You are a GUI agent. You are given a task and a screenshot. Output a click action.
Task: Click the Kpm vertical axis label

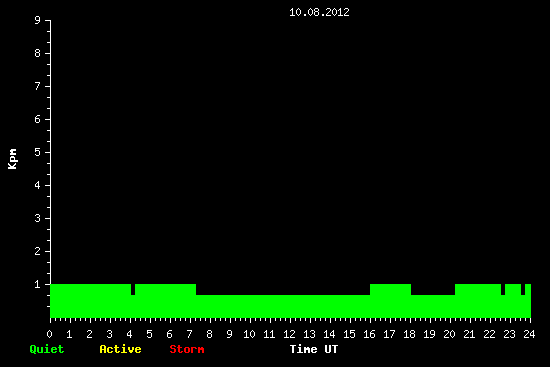12,159
